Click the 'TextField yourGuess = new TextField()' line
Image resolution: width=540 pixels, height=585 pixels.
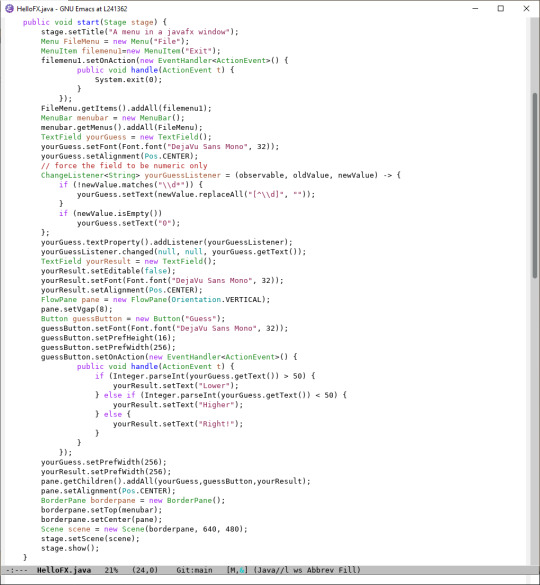pos(126,137)
